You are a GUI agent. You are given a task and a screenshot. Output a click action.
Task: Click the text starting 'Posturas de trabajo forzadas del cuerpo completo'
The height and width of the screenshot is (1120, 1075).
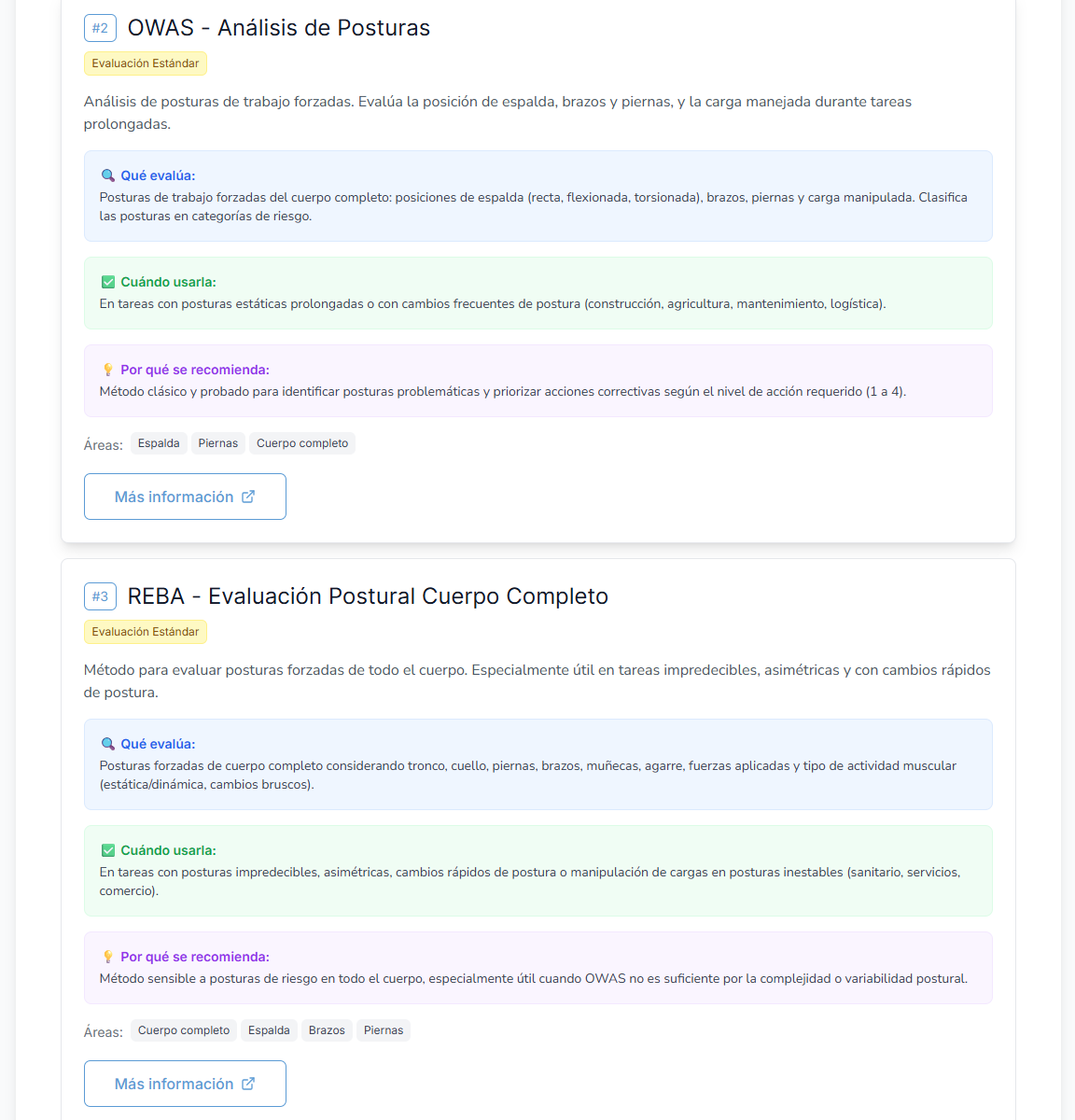(534, 207)
